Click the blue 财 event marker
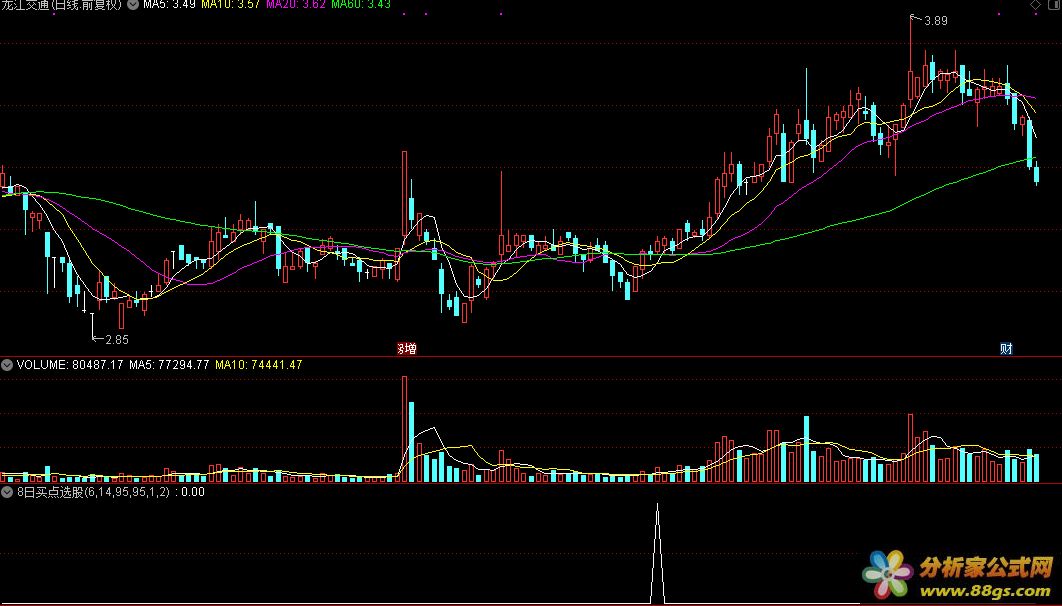1062x606 pixels. coord(1006,349)
